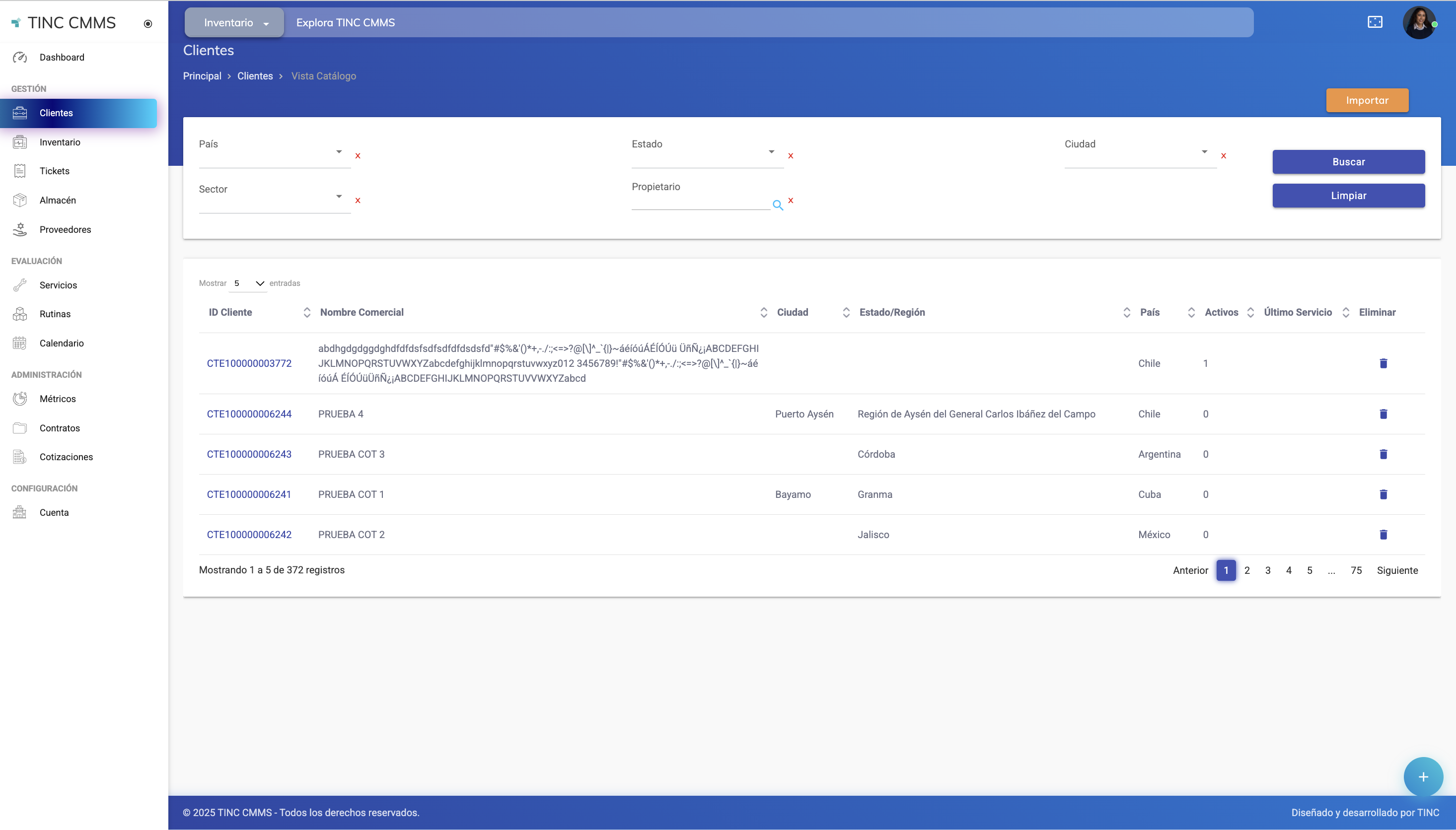The image size is (1456, 830).
Task: Click the Propietario search magnifier icon
Action: click(778, 205)
